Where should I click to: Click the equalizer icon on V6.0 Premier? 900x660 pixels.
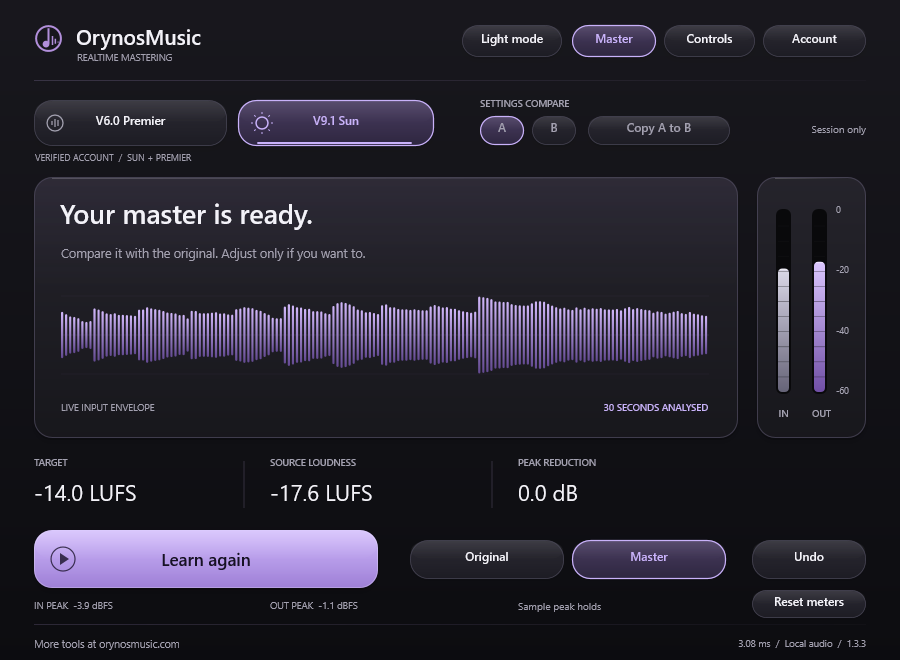tap(55, 122)
